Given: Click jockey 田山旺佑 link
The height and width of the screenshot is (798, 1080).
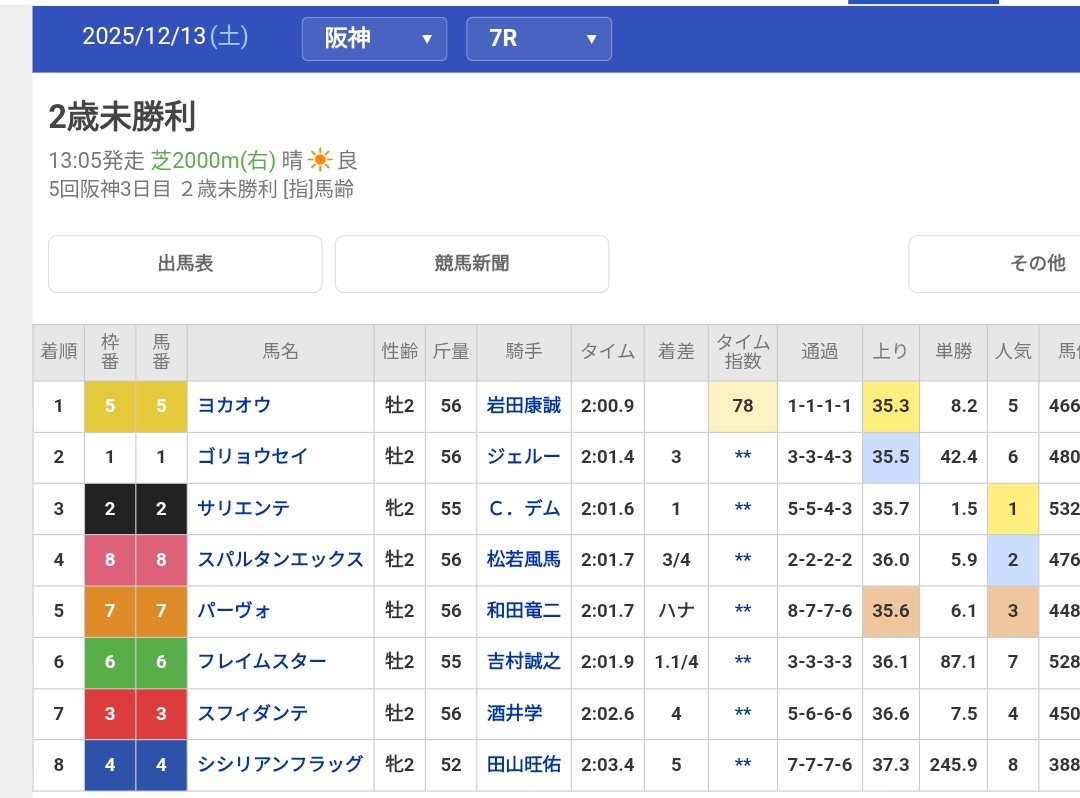Looking at the screenshot, I should click(x=524, y=764).
